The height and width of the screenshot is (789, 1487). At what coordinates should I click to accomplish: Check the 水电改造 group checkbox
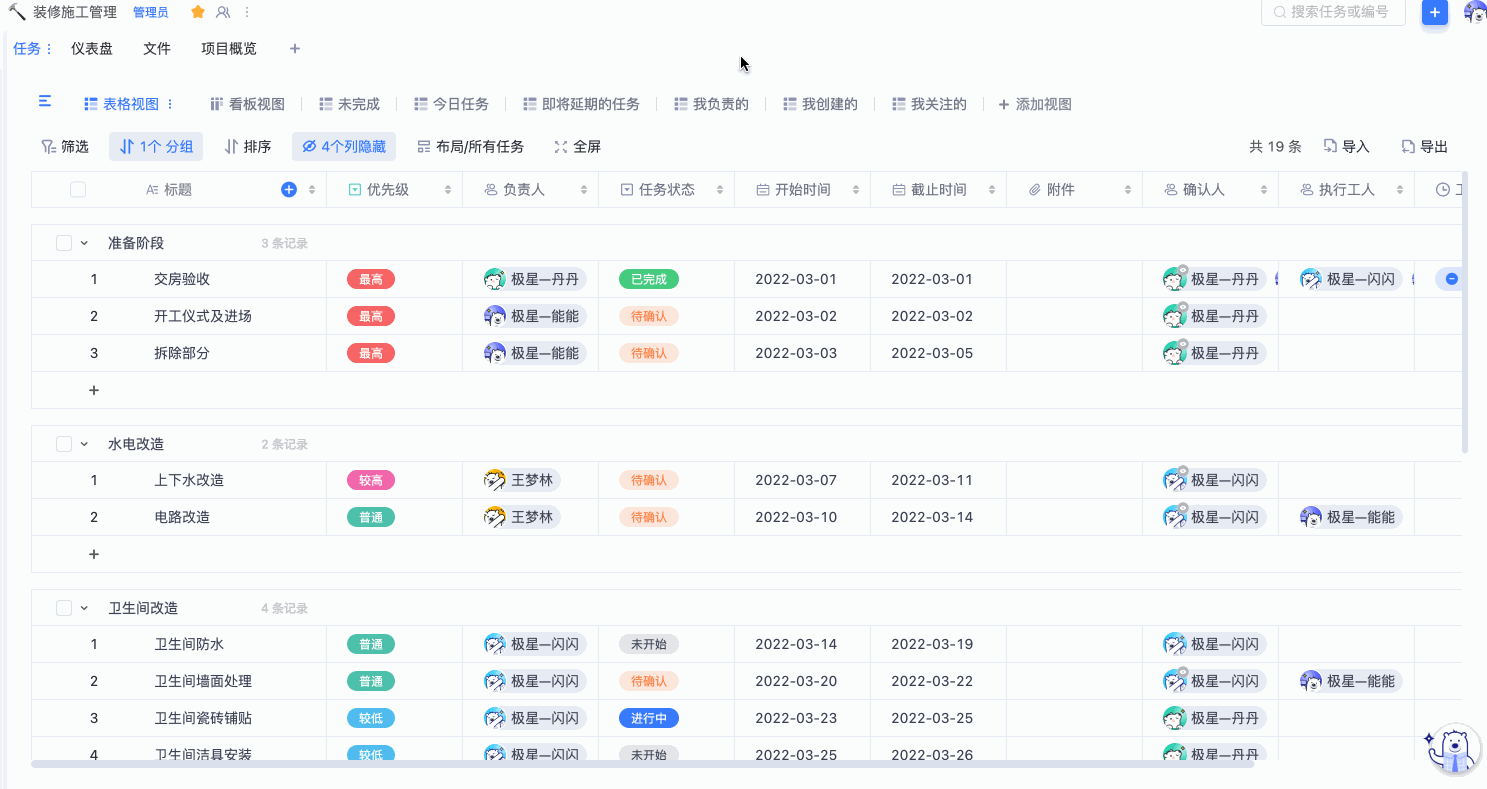click(x=64, y=444)
